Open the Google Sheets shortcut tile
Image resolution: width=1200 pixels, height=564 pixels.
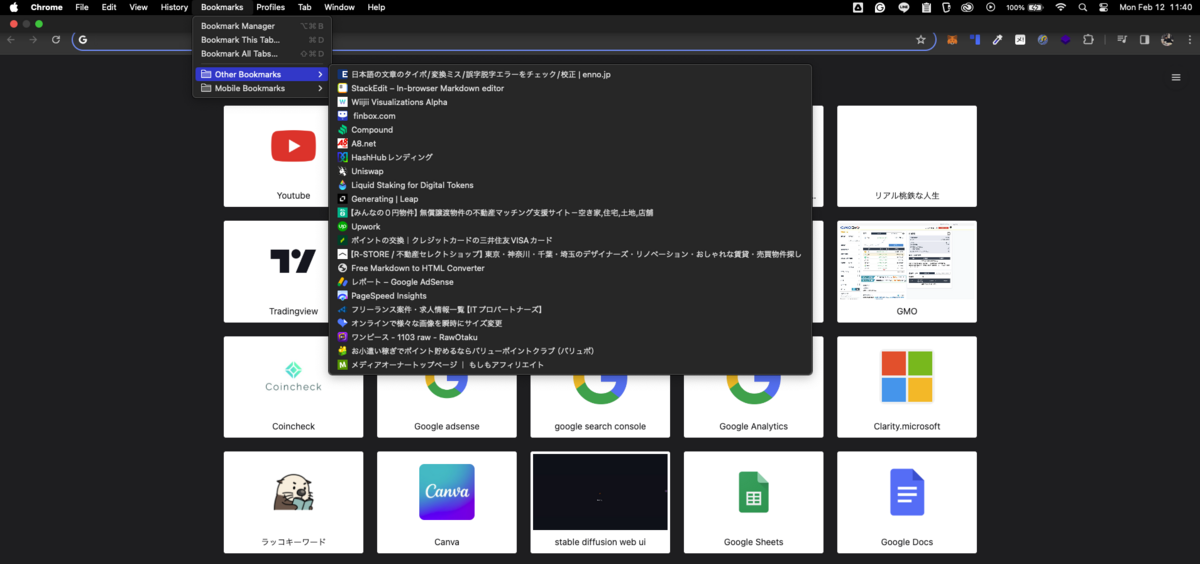(x=754, y=502)
